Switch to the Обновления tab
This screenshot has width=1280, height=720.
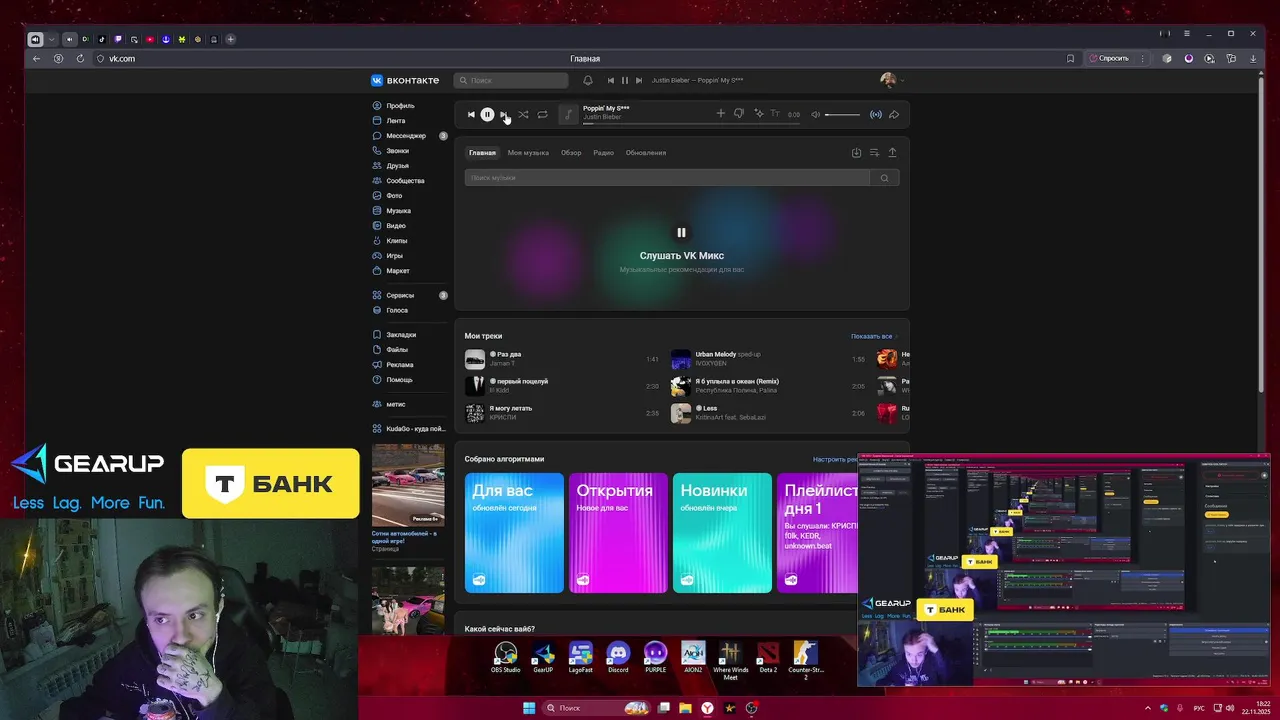[x=646, y=153]
